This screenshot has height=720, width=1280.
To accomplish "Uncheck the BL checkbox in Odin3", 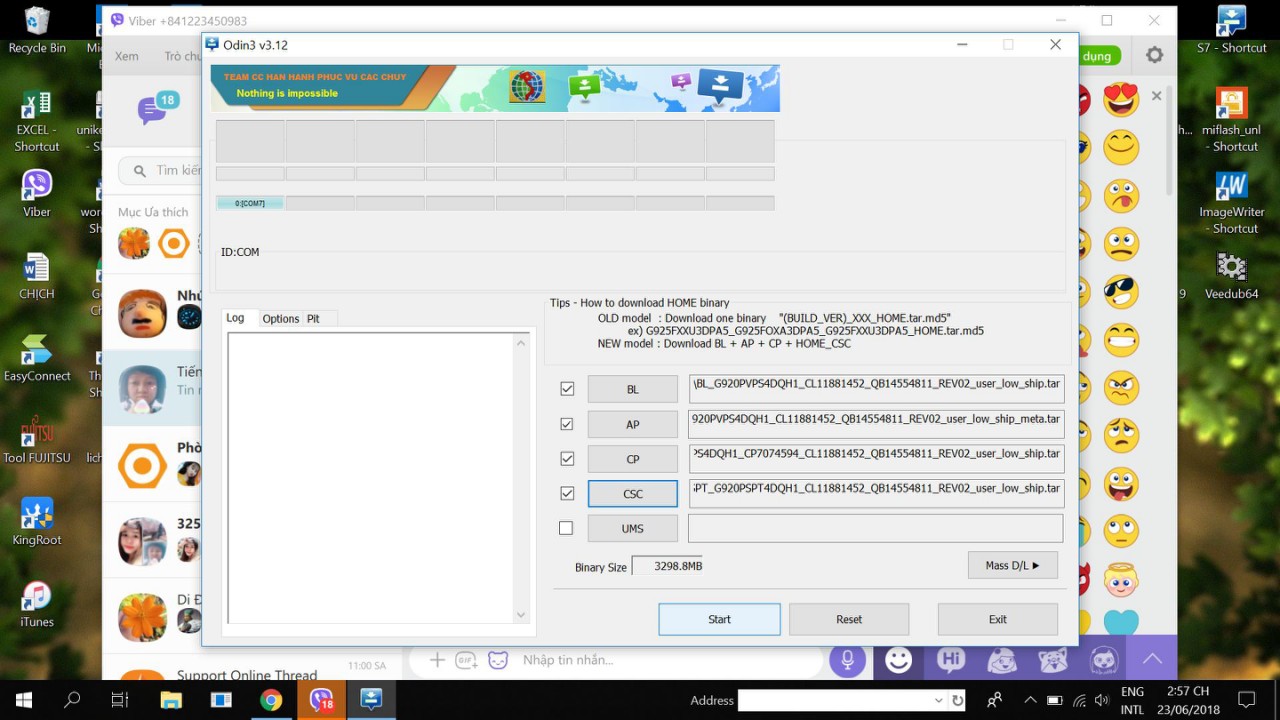I will tap(567, 389).
